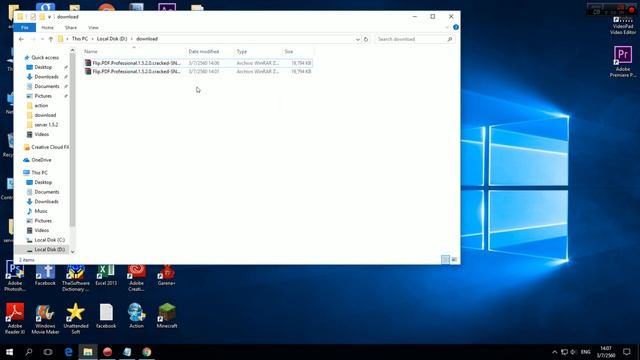
Task: Open the Customize Quick Access Toolbar dropdown
Action: 49,17
